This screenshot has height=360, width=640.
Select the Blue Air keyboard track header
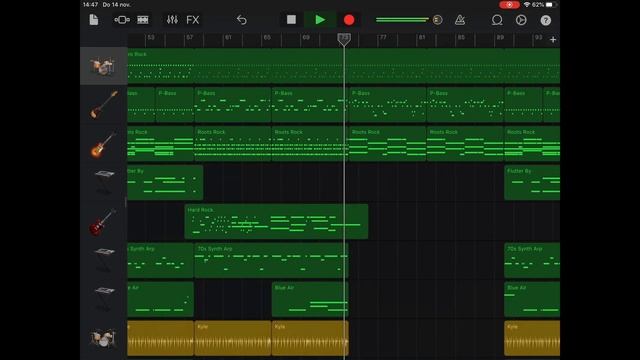click(104, 299)
